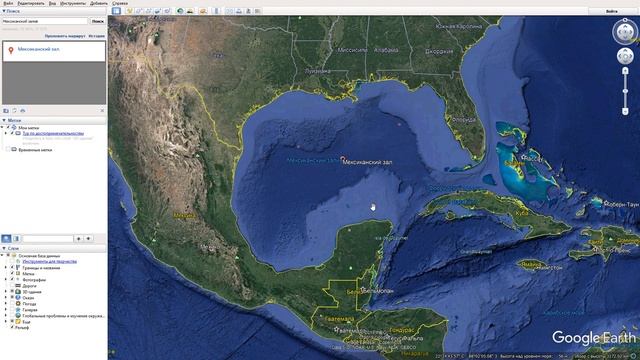Image resolution: width=640 pixels, height=360 pixels.
Task: Open the Вид menu
Action: pyautogui.click(x=52, y=3)
